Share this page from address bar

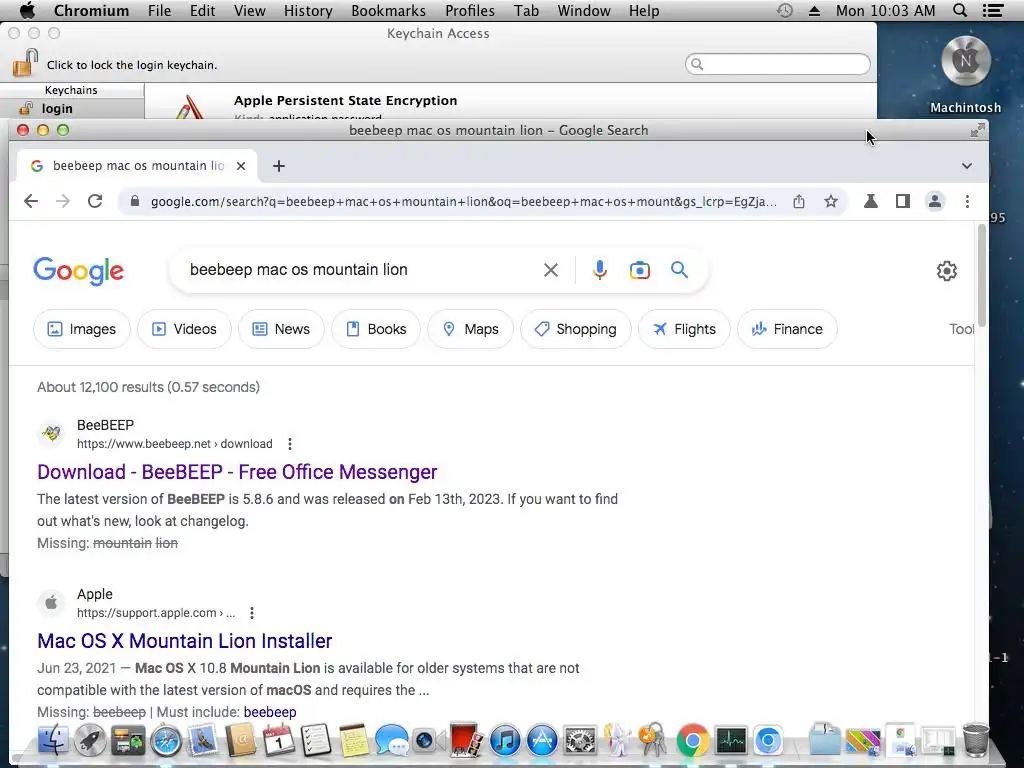pyautogui.click(x=799, y=201)
